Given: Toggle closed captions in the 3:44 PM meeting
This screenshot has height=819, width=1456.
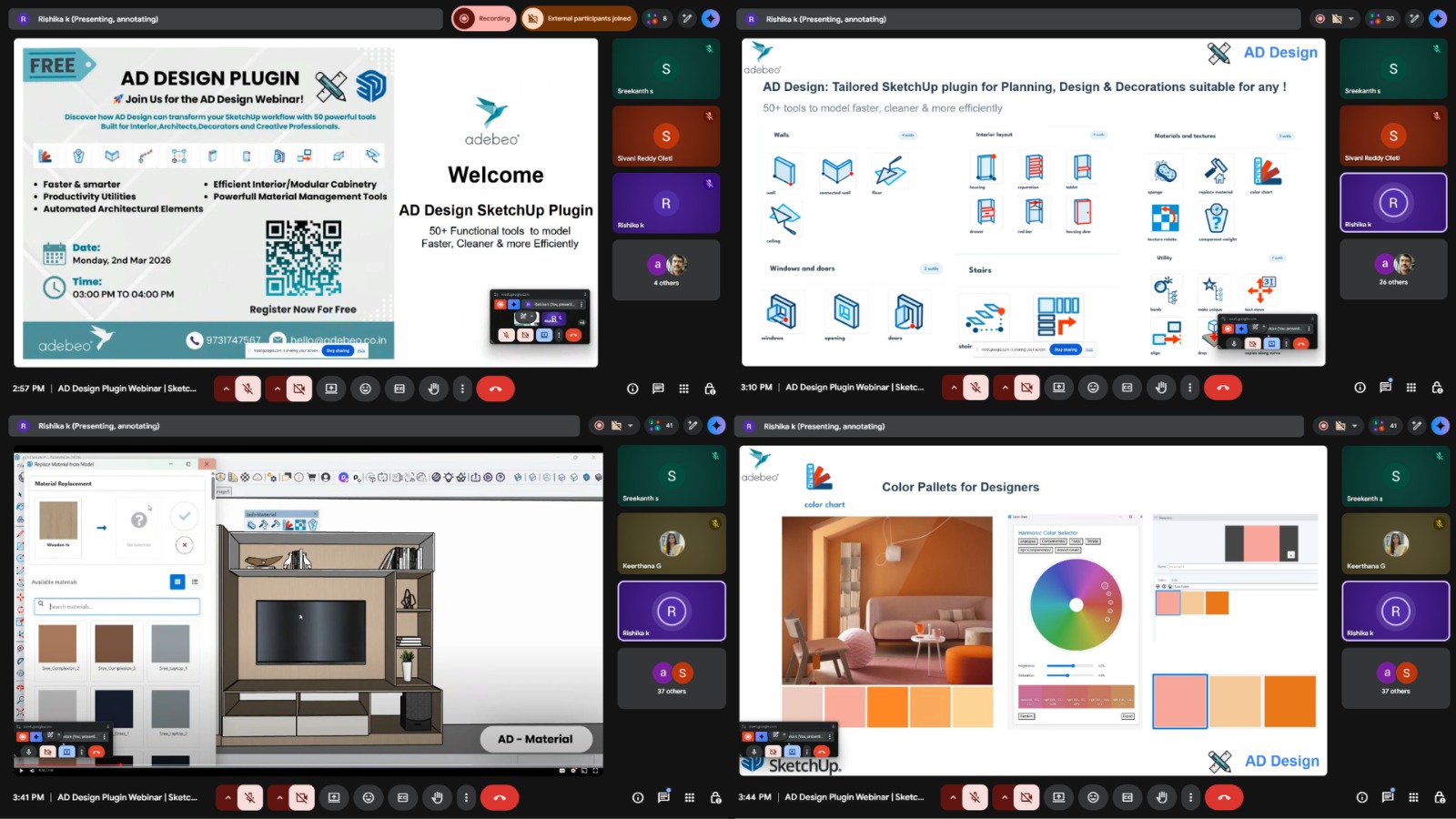Looking at the screenshot, I should tap(1127, 797).
